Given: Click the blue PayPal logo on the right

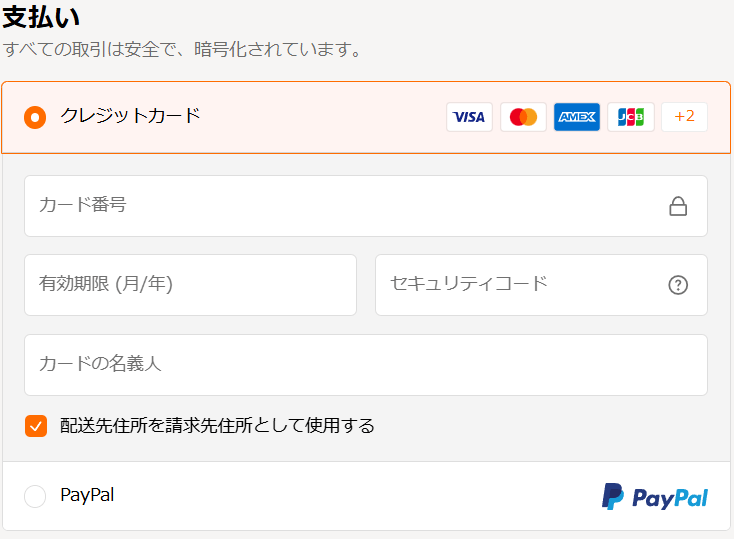Looking at the screenshot, I should click(655, 497).
